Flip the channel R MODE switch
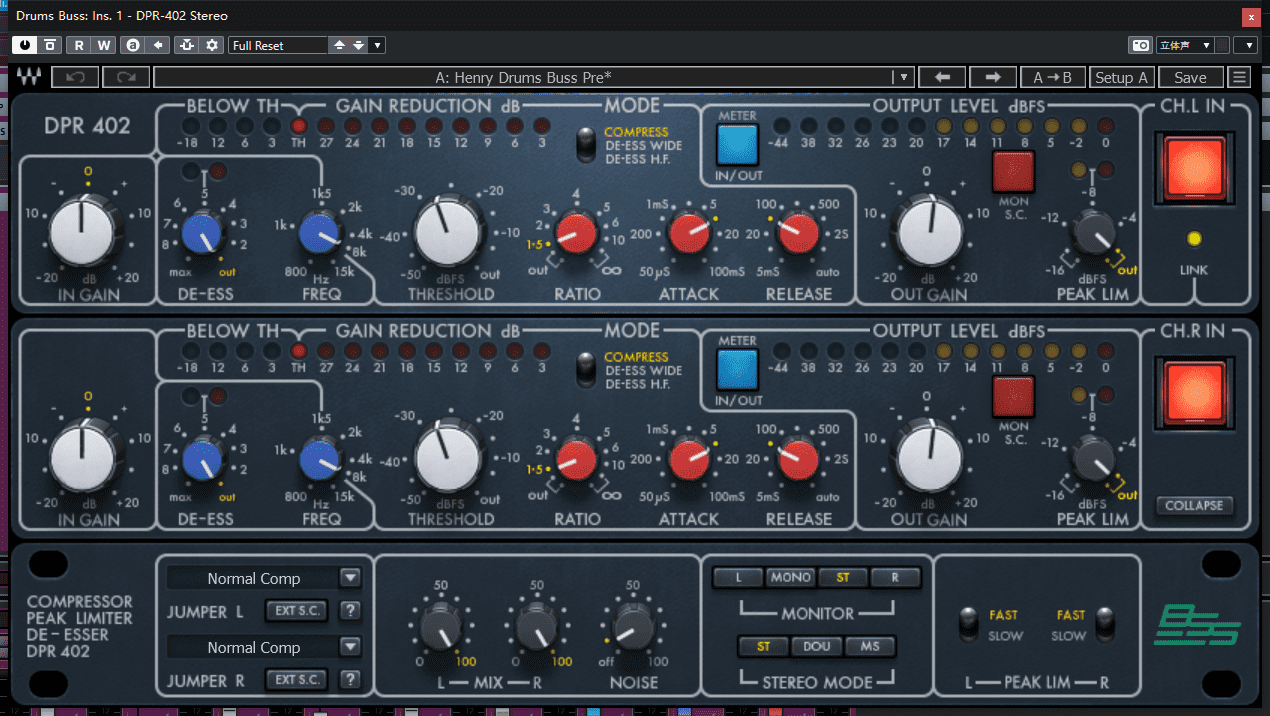The width and height of the screenshot is (1270, 716). click(x=588, y=371)
